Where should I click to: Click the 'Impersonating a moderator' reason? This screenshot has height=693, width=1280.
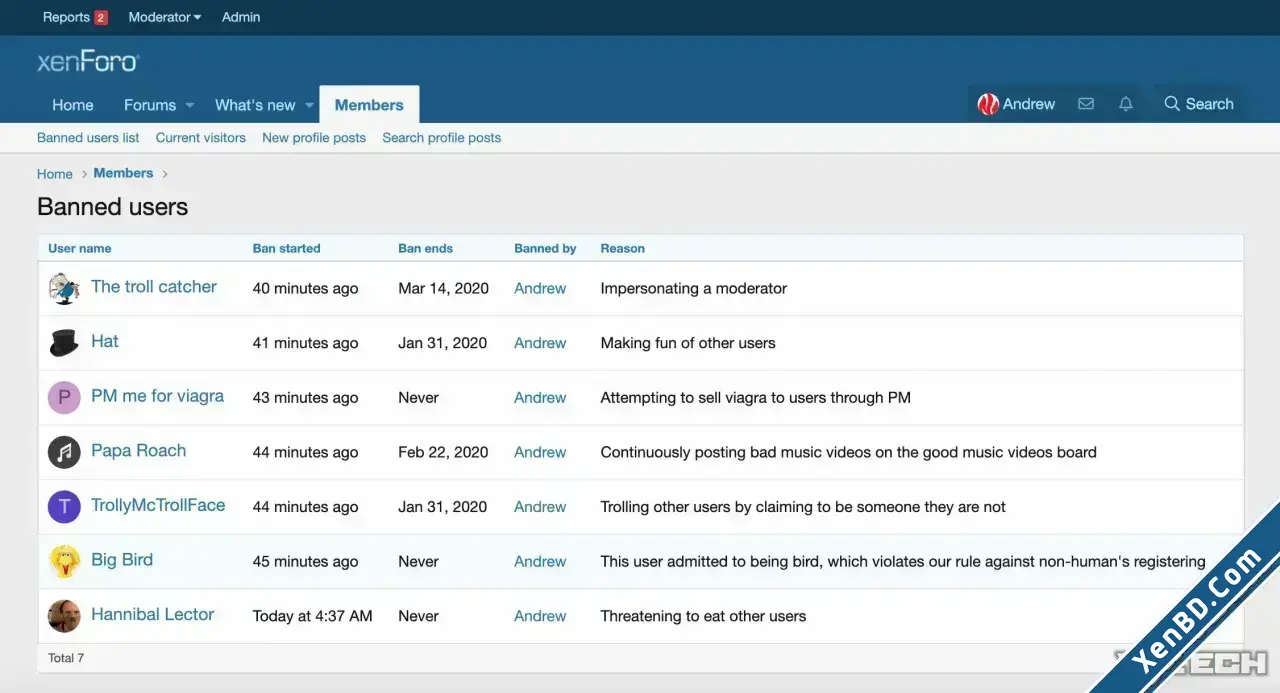[694, 288]
